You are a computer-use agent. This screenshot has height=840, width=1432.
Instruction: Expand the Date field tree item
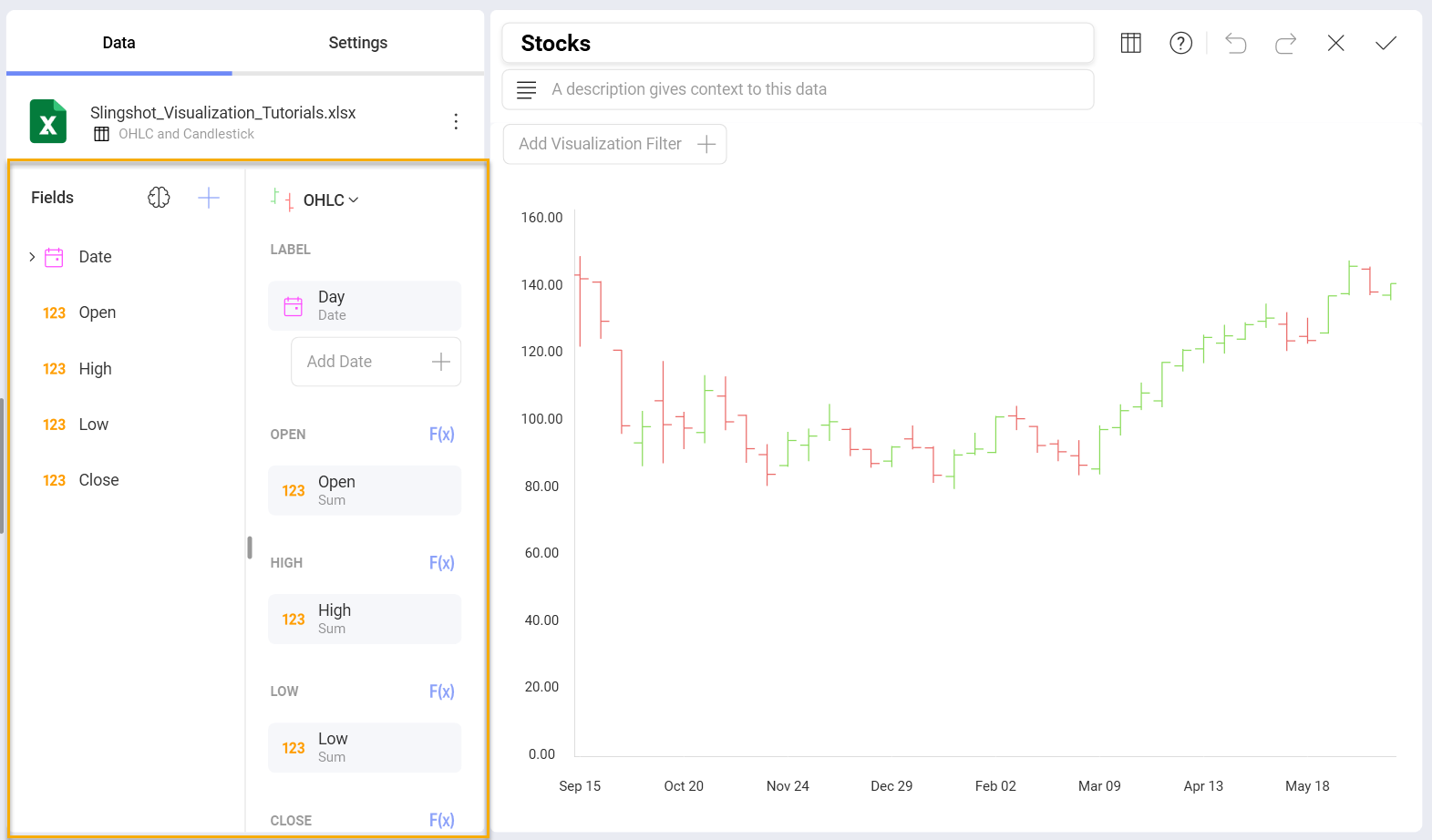coord(32,257)
